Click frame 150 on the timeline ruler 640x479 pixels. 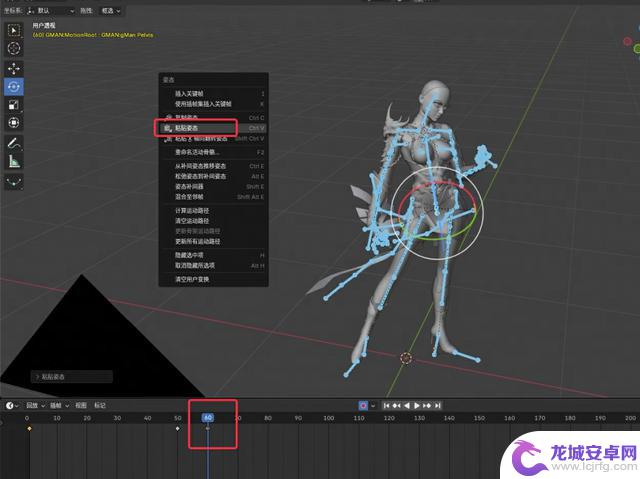pyautogui.click(x=480, y=418)
